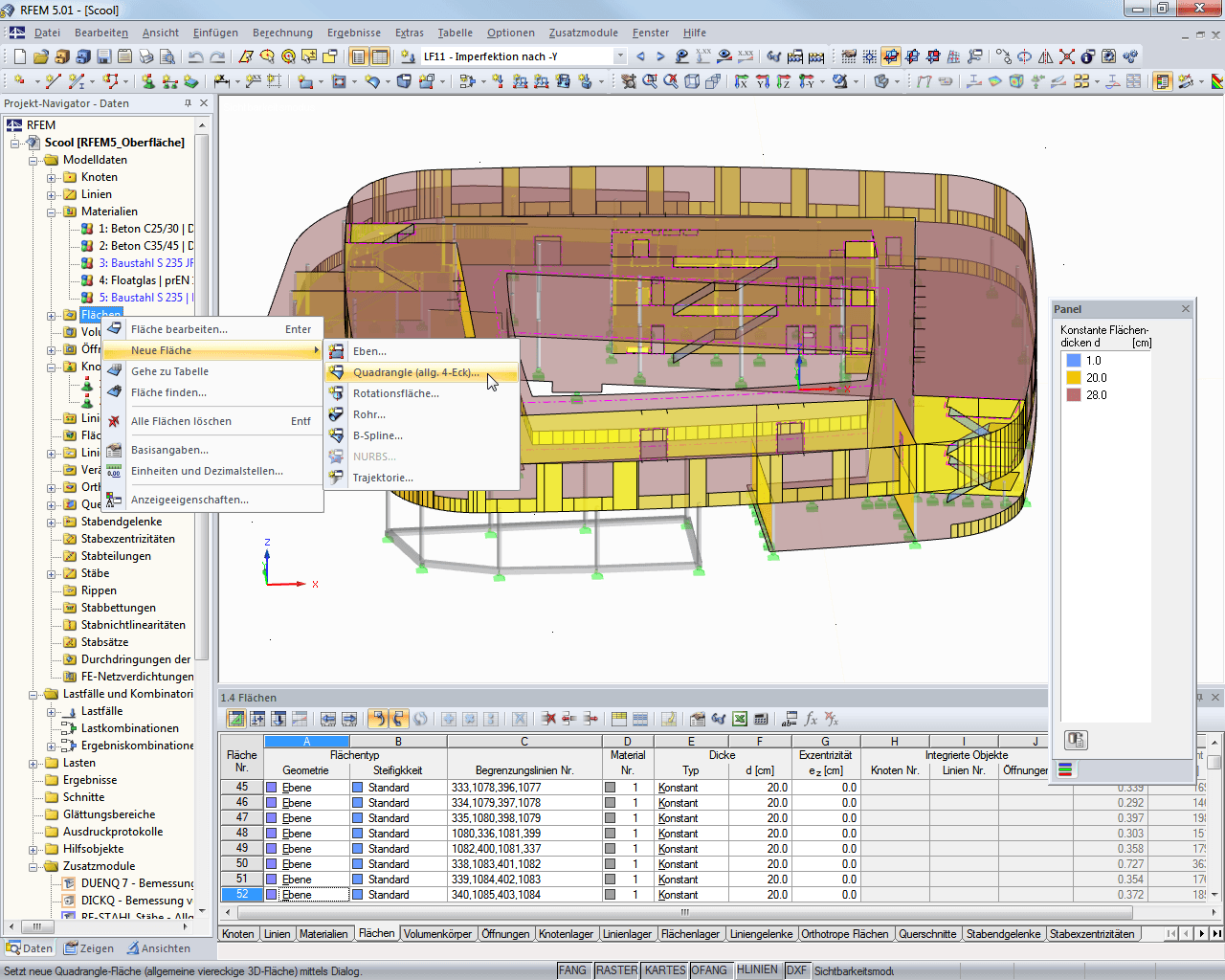Collapse the Materialien tree node
Viewport: 1225px width, 980px height.
pyautogui.click(x=52, y=212)
